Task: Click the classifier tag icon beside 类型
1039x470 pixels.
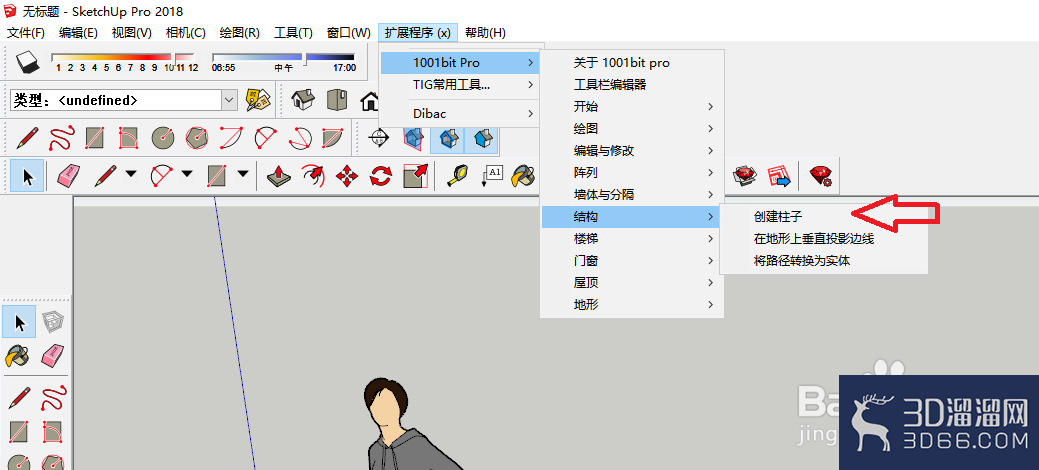Action: tap(258, 100)
